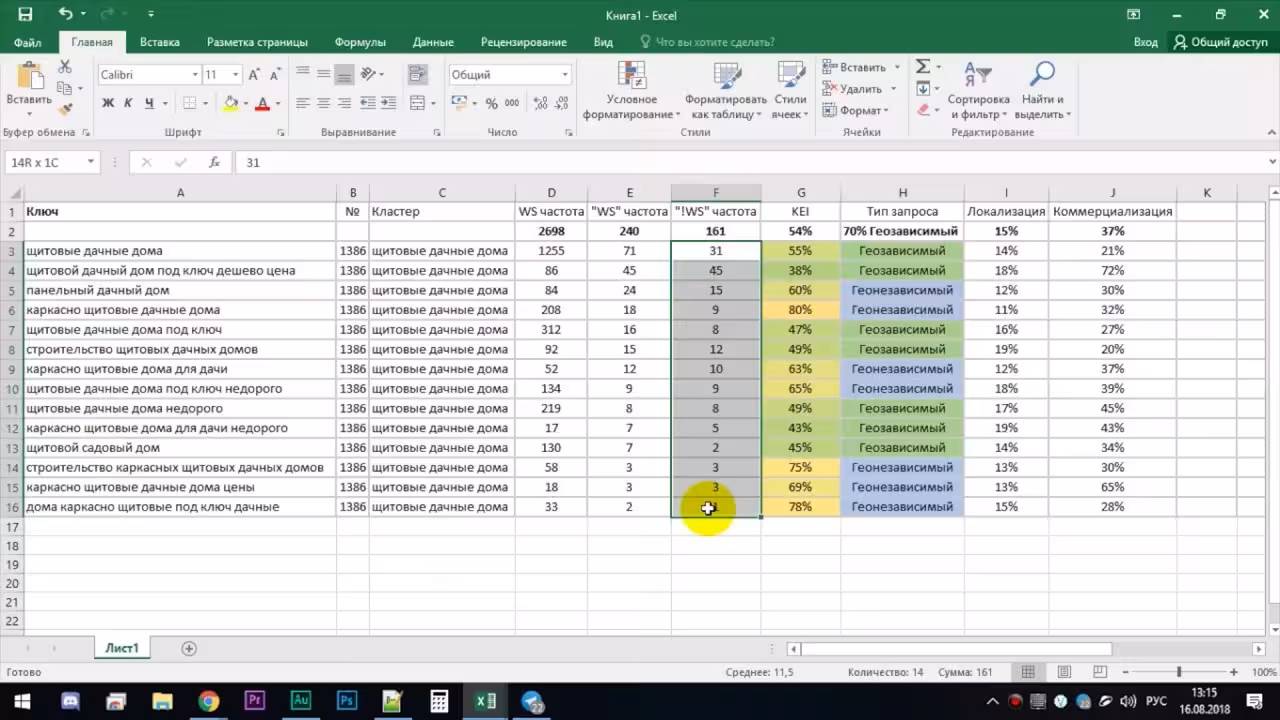Expand the Calibri font name dropdown
This screenshot has width=1280, height=720.
[x=195, y=75]
